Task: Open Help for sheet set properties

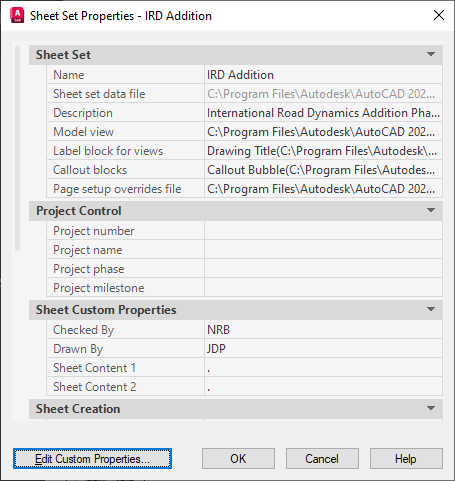Action: (406, 459)
